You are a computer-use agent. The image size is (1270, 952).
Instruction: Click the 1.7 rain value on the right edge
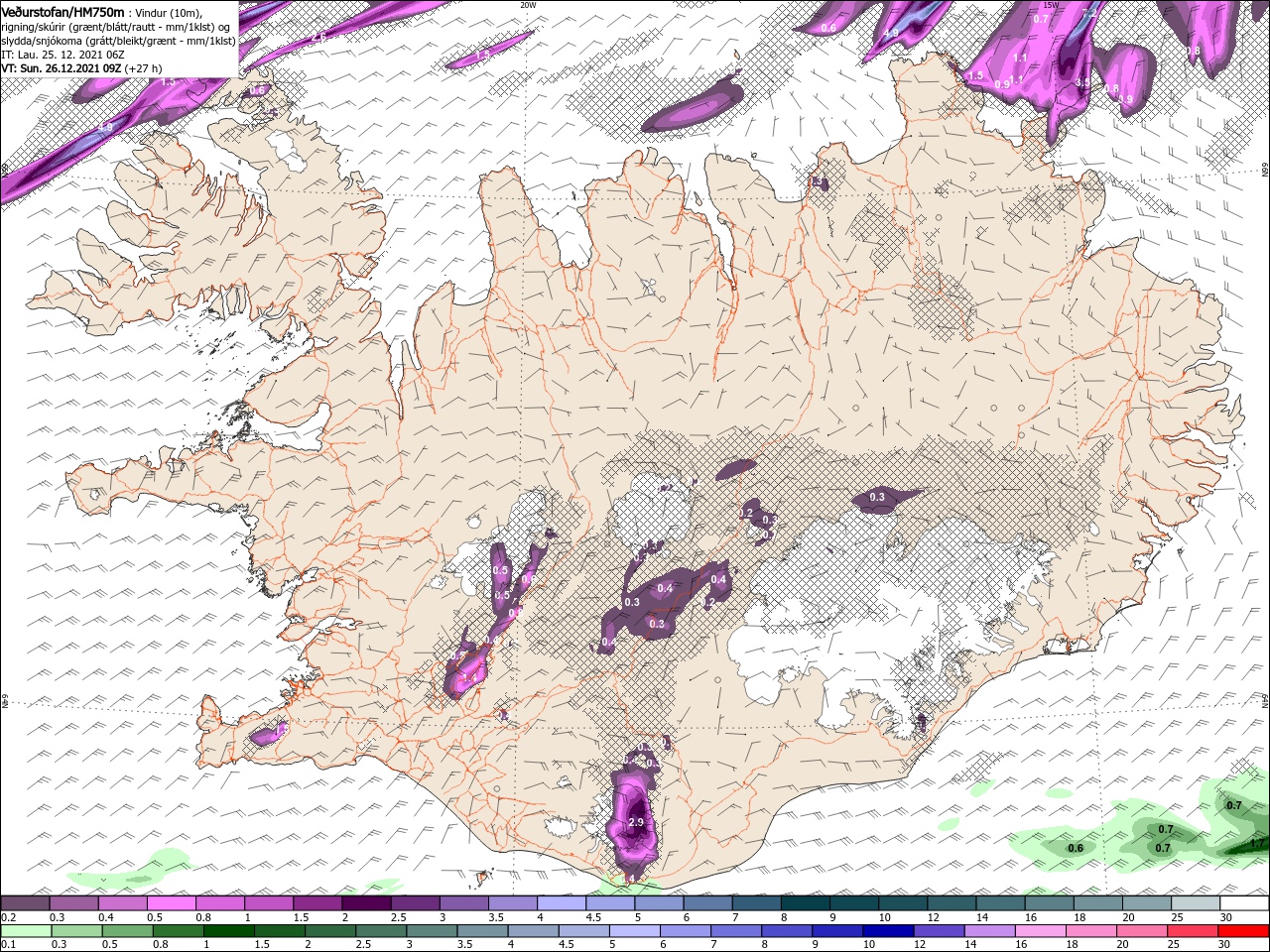[x=1258, y=843]
